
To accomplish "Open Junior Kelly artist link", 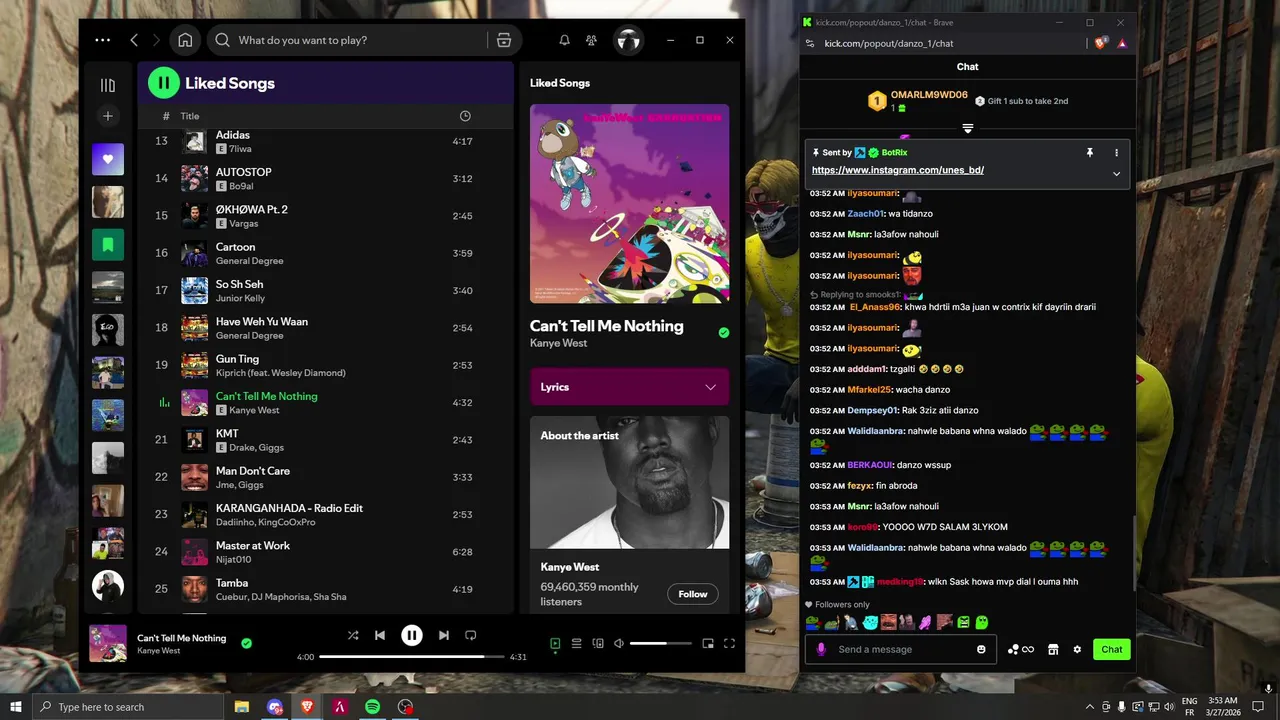I will [241, 298].
